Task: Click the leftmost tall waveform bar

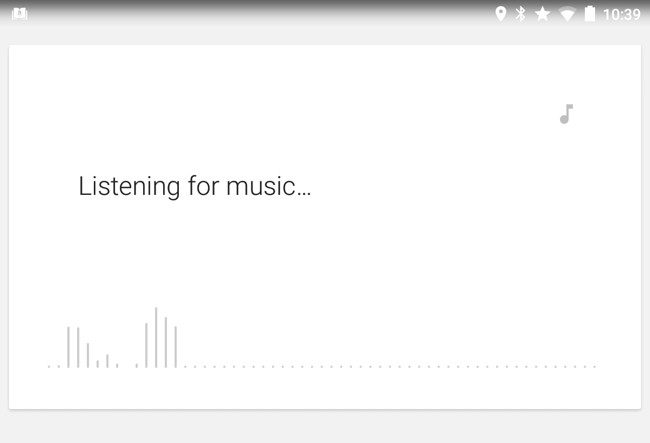Action: (x=68, y=347)
